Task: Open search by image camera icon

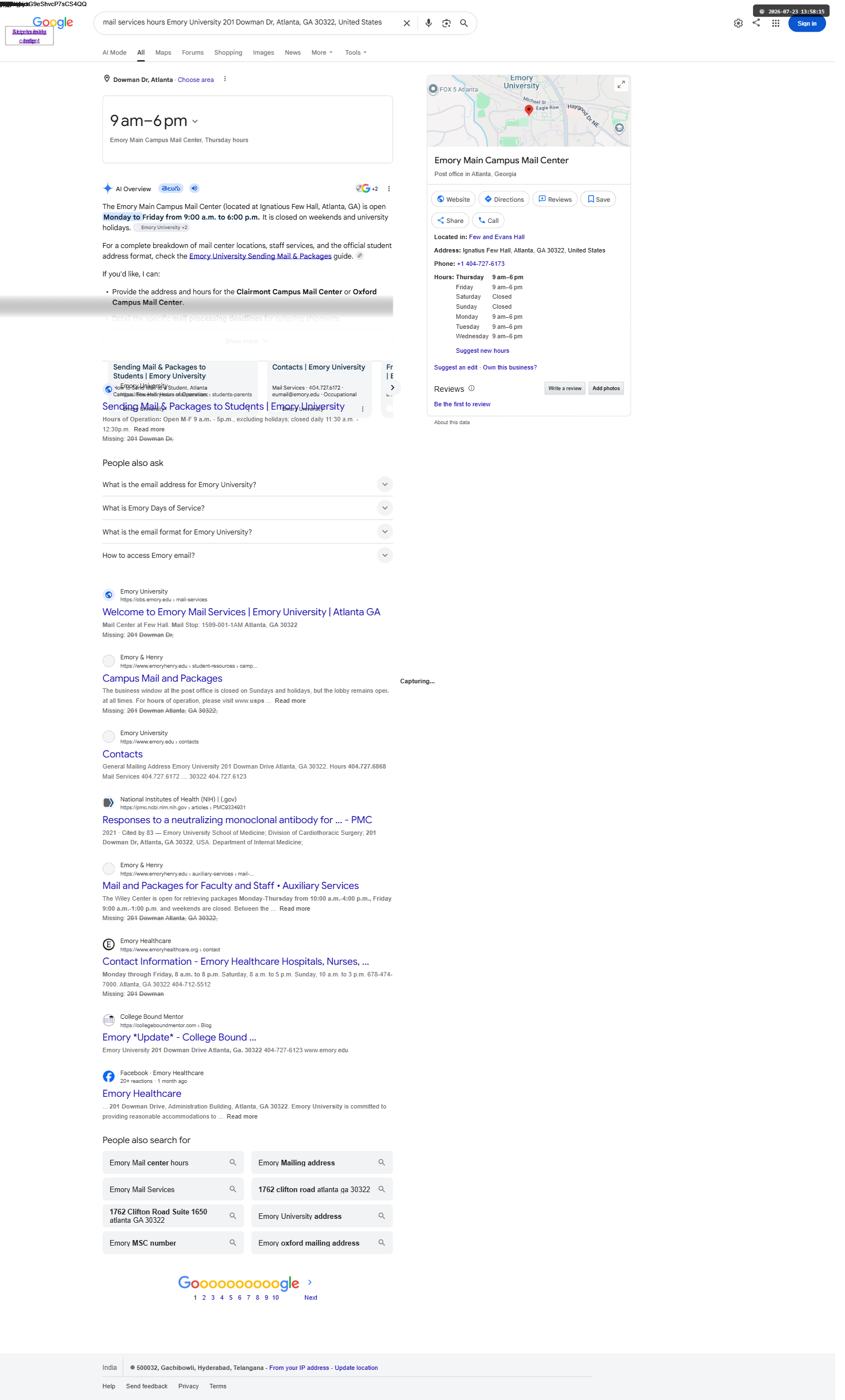Action: click(446, 23)
